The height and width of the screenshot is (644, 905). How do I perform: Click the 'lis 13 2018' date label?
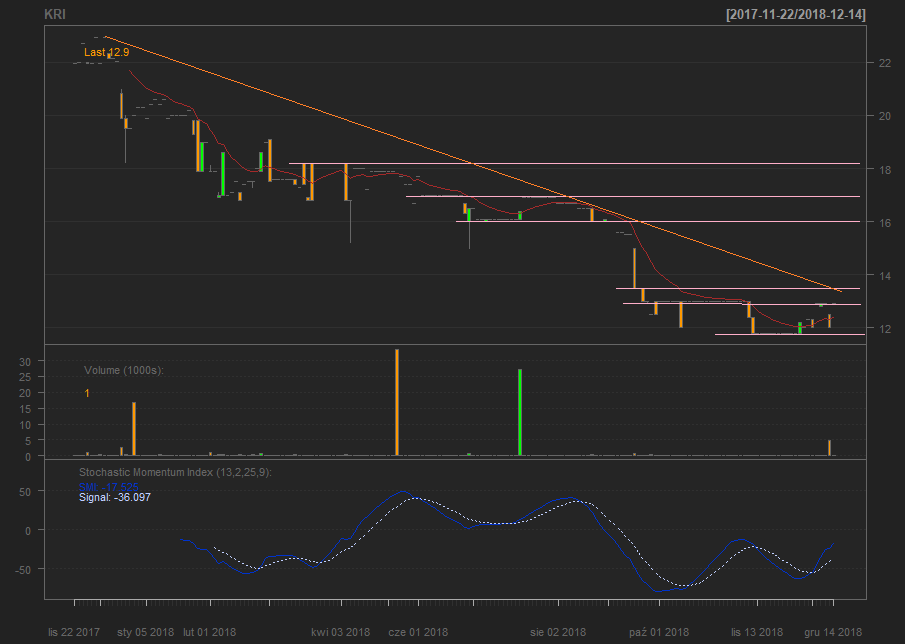tap(757, 632)
